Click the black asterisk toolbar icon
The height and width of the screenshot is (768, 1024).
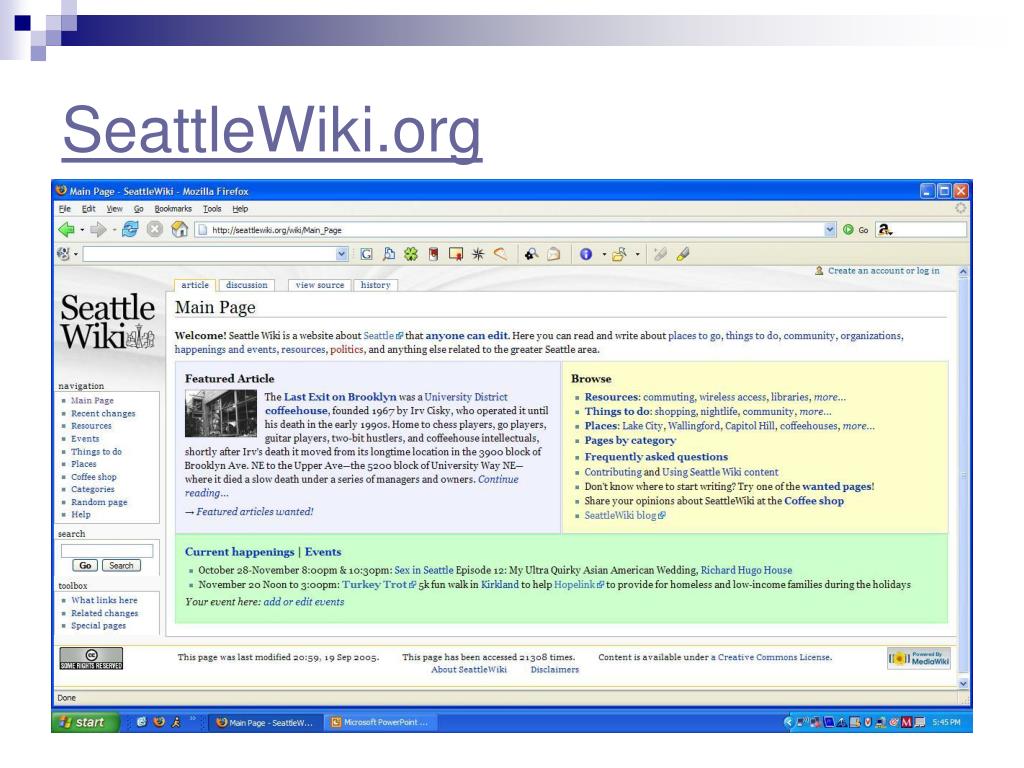(x=477, y=254)
